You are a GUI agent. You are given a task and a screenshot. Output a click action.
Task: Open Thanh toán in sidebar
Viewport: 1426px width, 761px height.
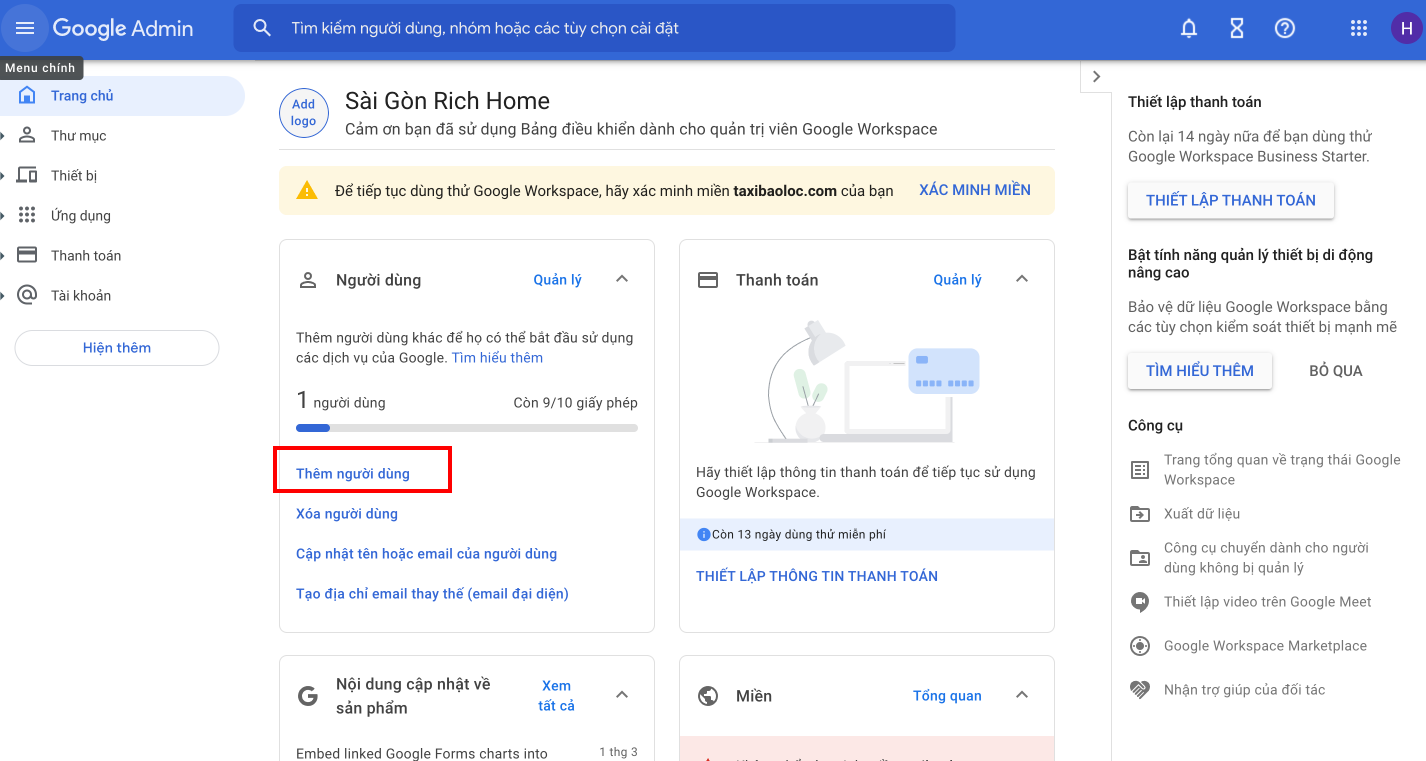point(122,256)
